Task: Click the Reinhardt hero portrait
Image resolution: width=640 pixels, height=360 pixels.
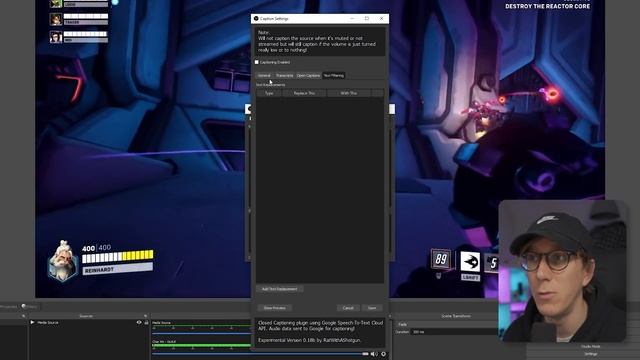Action: click(x=62, y=261)
